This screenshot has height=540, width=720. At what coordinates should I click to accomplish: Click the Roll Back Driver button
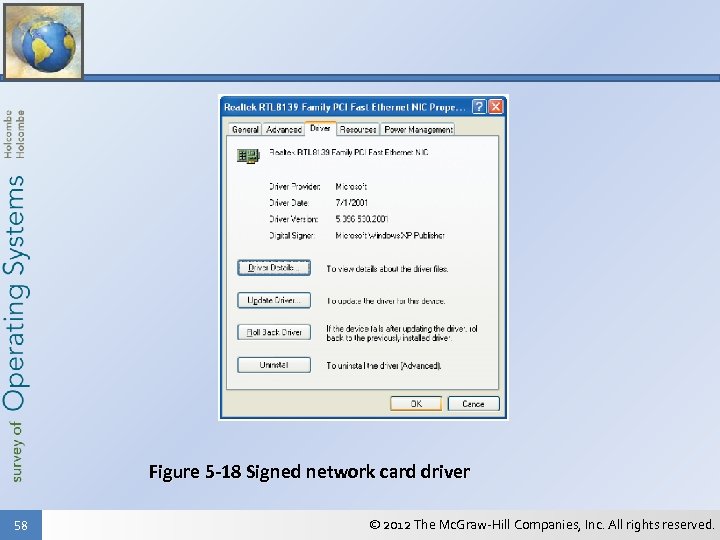click(274, 332)
